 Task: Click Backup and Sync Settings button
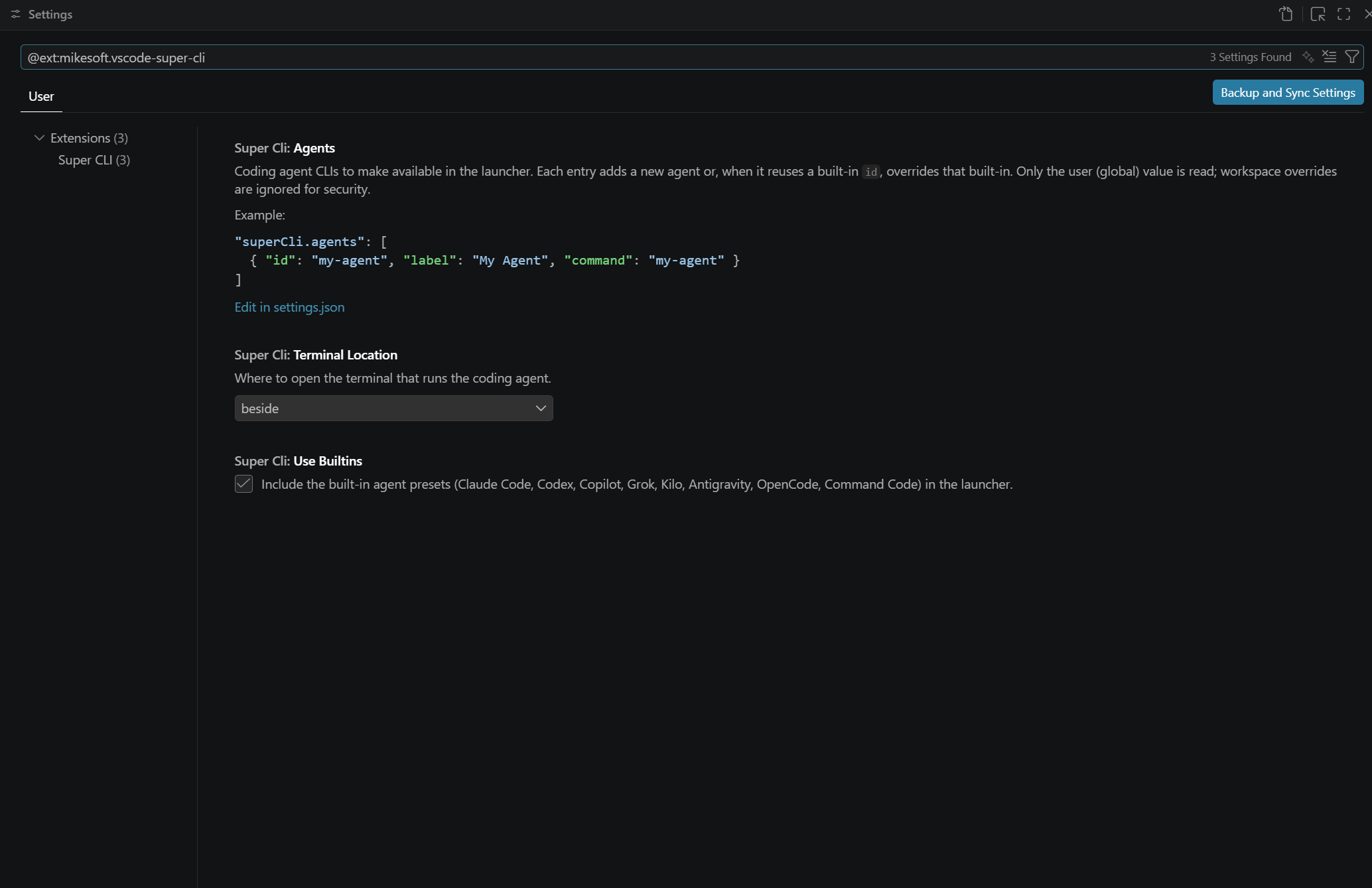point(1288,92)
